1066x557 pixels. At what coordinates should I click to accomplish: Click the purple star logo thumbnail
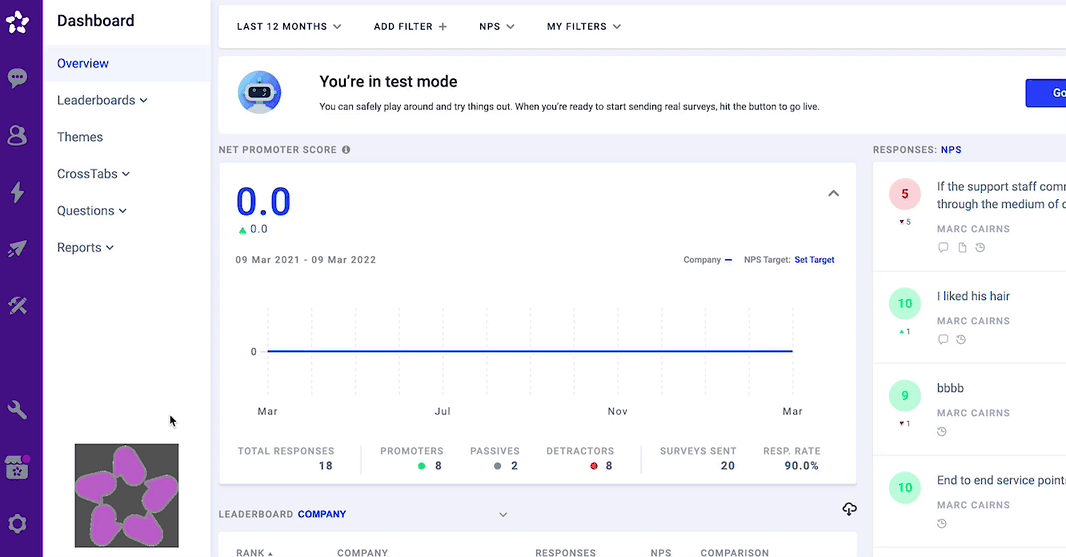click(x=127, y=496)
